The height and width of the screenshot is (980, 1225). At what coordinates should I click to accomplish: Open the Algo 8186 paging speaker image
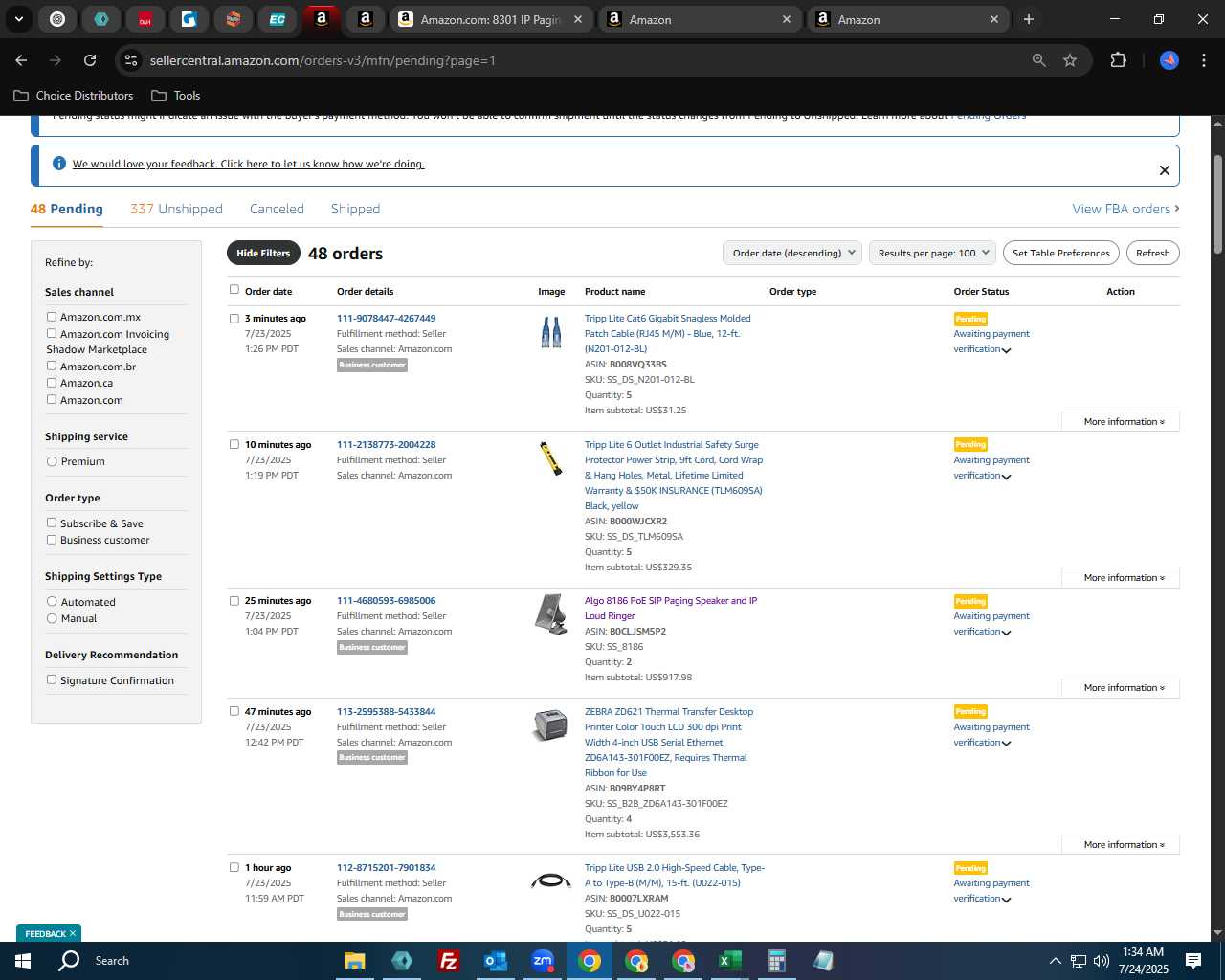(x=551, y=614)
